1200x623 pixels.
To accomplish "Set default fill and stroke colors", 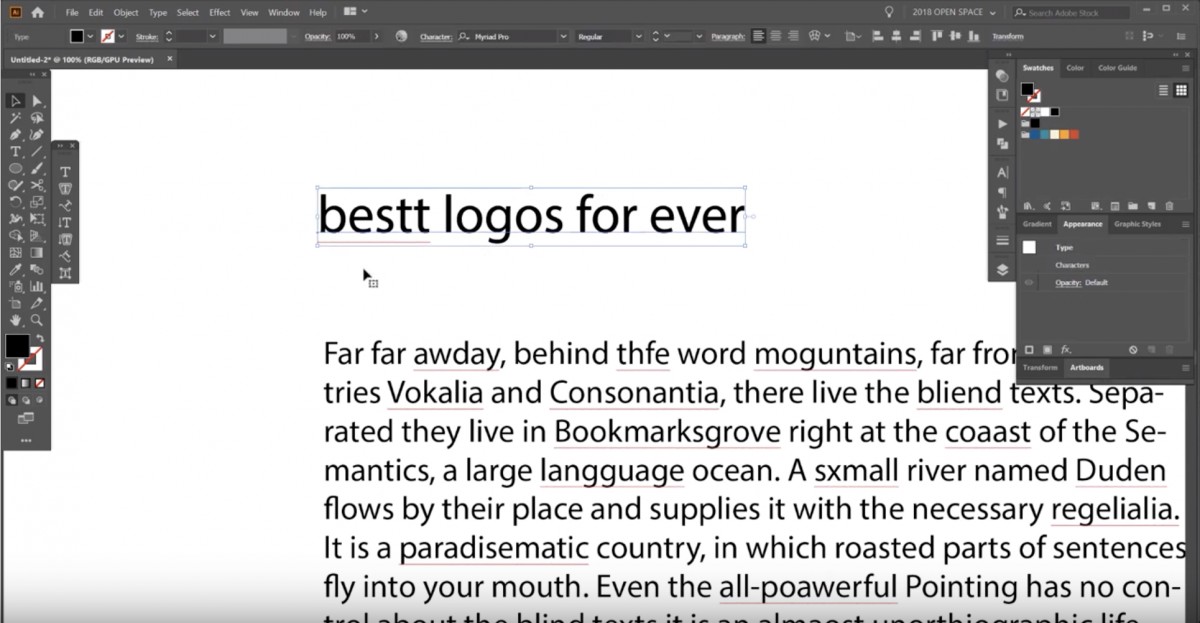I will [11, 366].
